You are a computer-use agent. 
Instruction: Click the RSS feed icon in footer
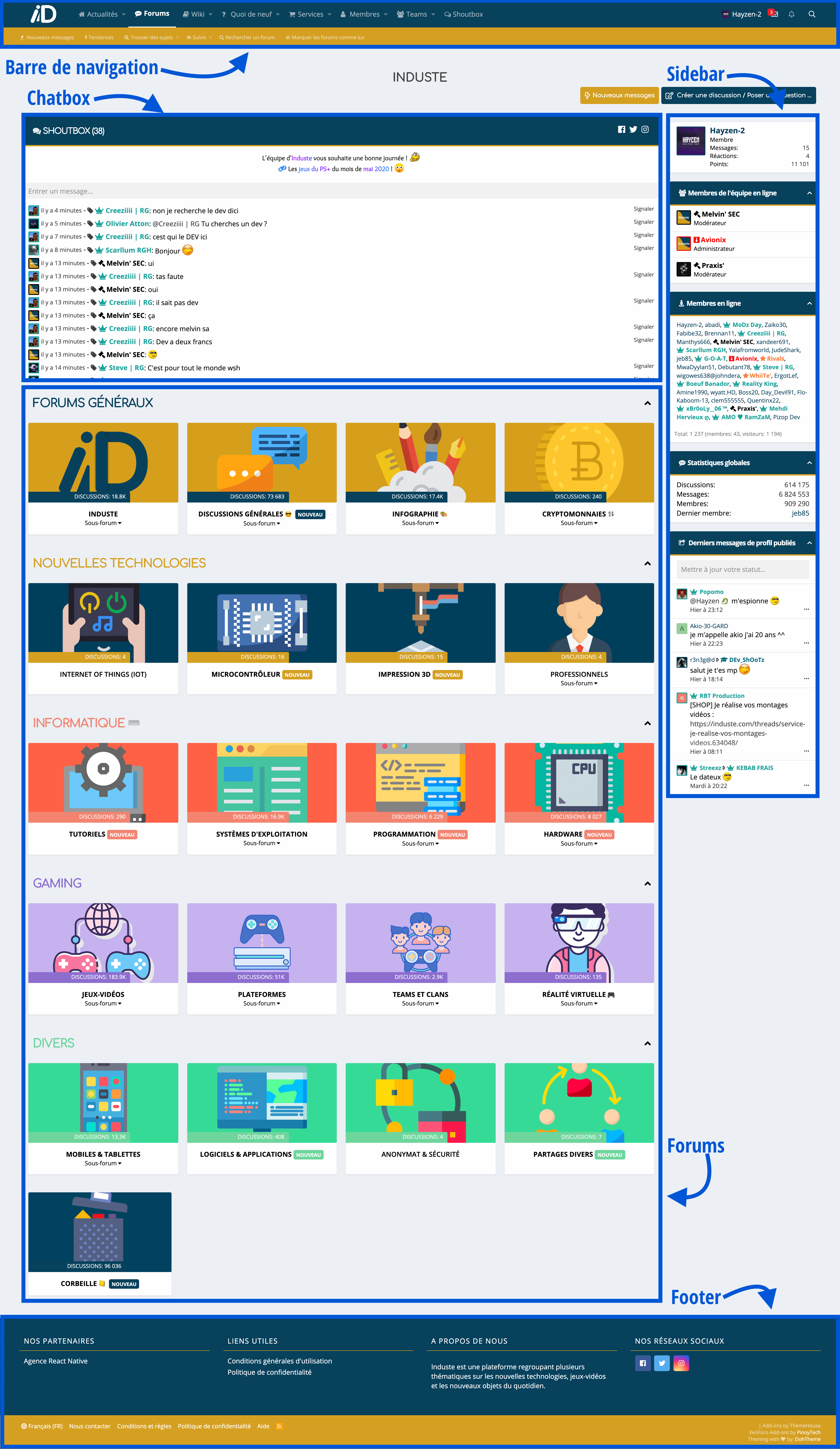click(279, 1426)
